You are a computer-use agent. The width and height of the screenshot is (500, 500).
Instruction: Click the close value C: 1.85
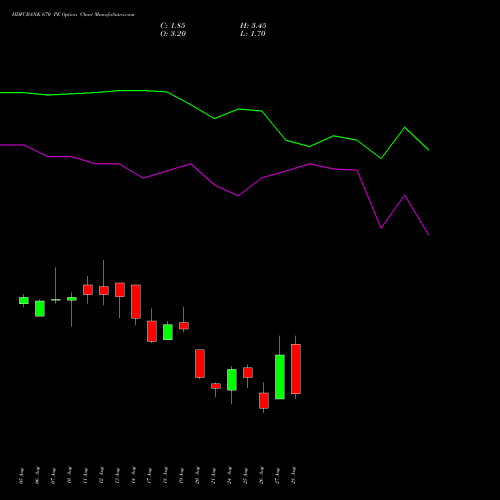(173, 26)
